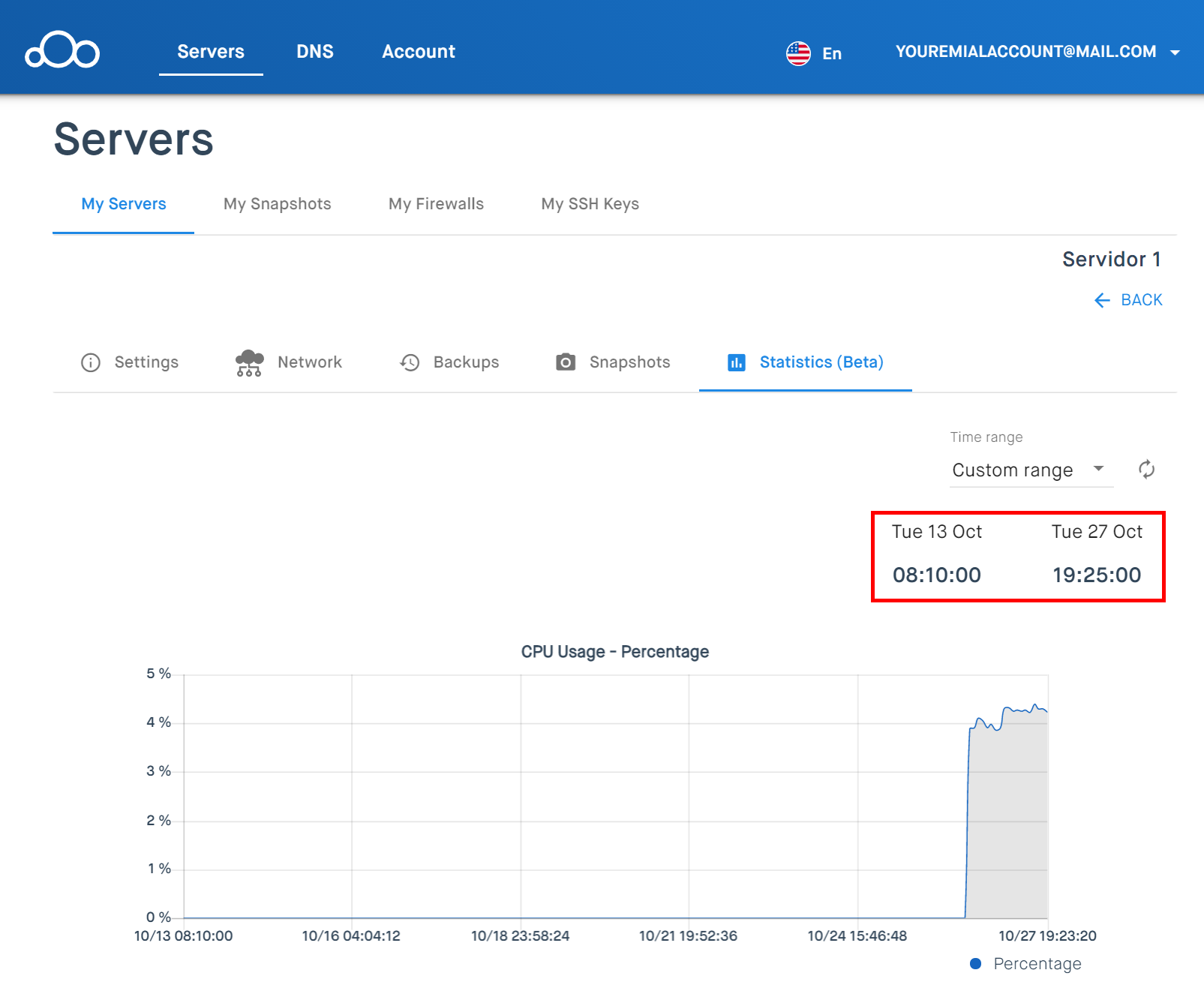Toggle the Percentage legend series

click(1025, 964)
